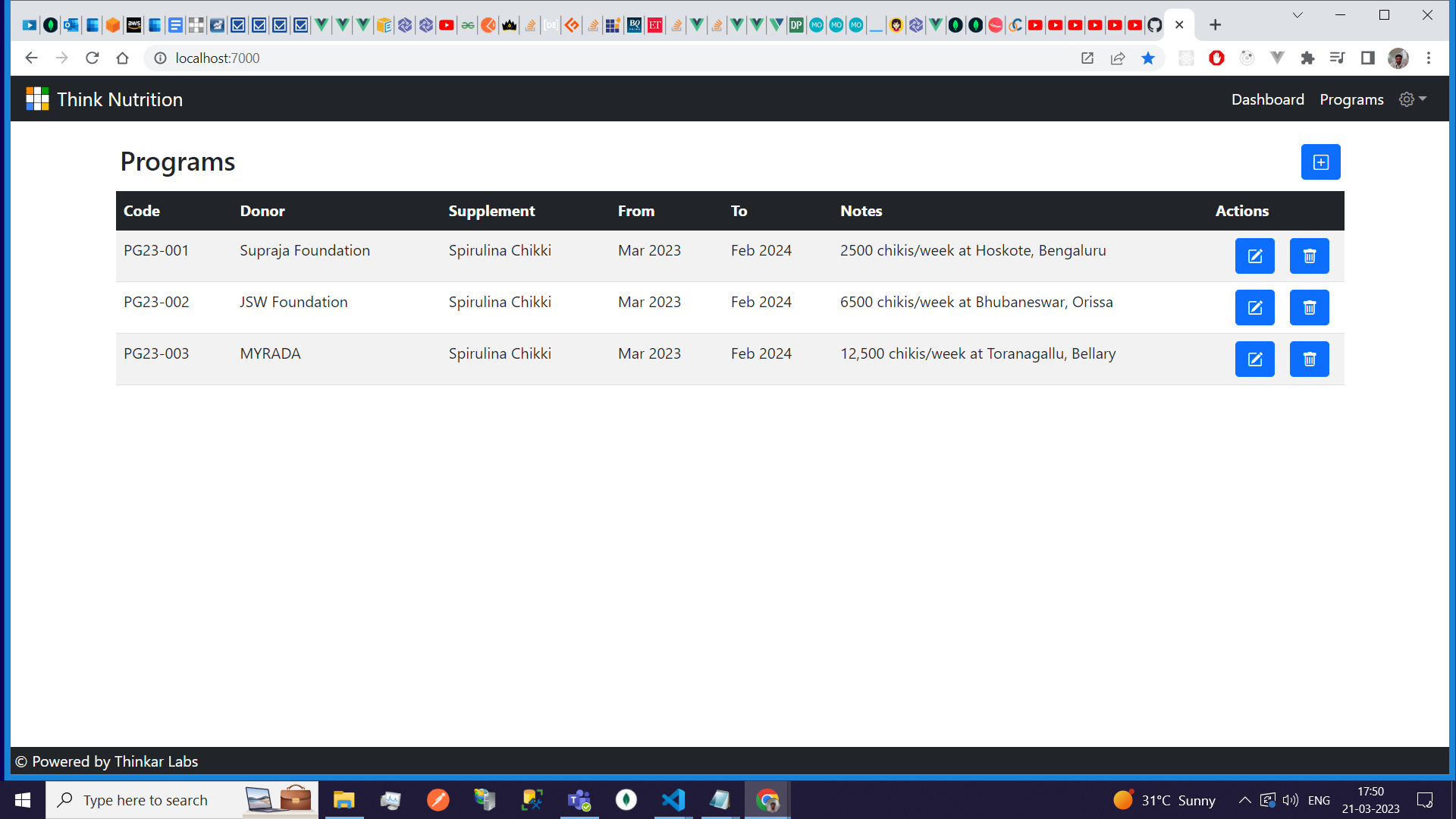This screenshot has height=819, width=1456.
Task: Open Programs in the navbar
Action: [1351, 99]
